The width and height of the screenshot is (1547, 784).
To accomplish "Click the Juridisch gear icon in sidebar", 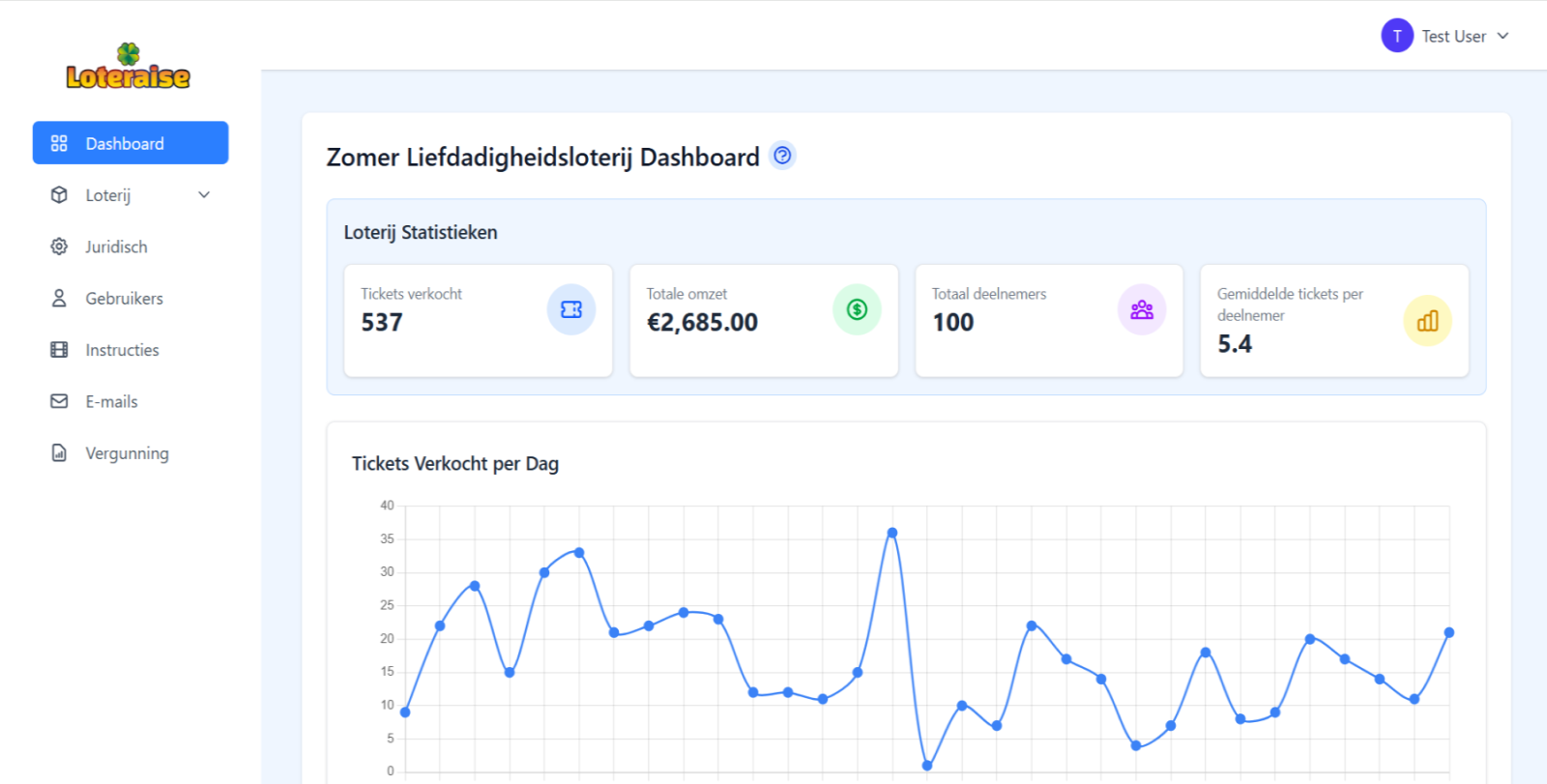I will [x=59, y=247].
